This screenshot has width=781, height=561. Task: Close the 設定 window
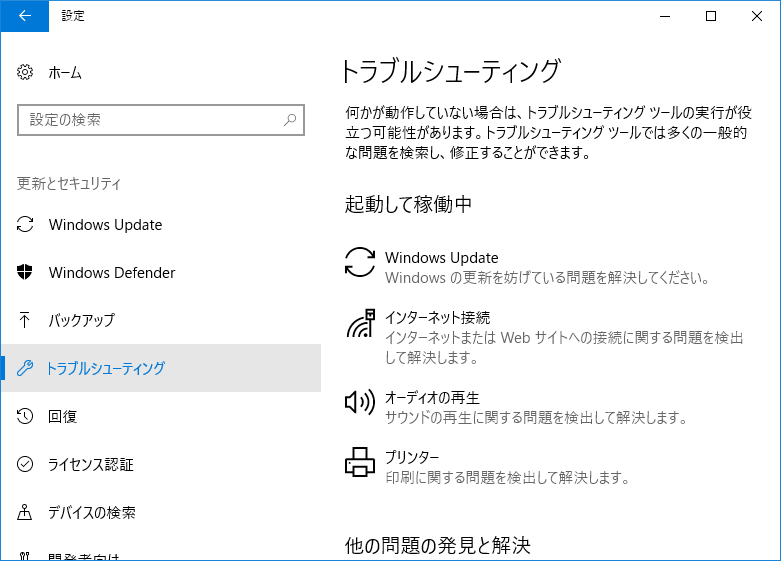(x=757, y=16)
